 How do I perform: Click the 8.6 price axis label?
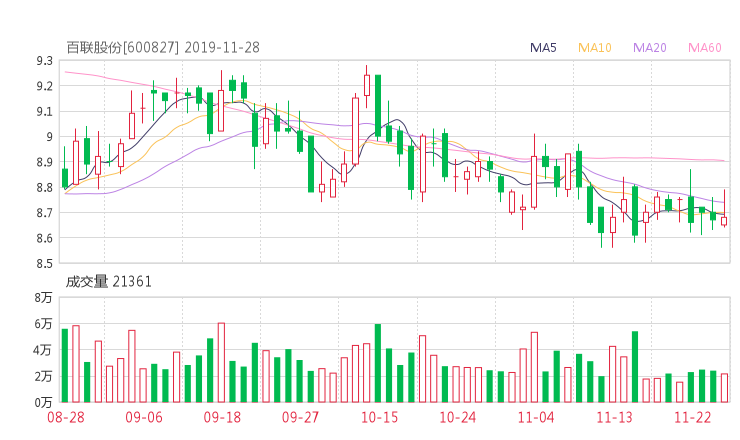pos(44,238)
